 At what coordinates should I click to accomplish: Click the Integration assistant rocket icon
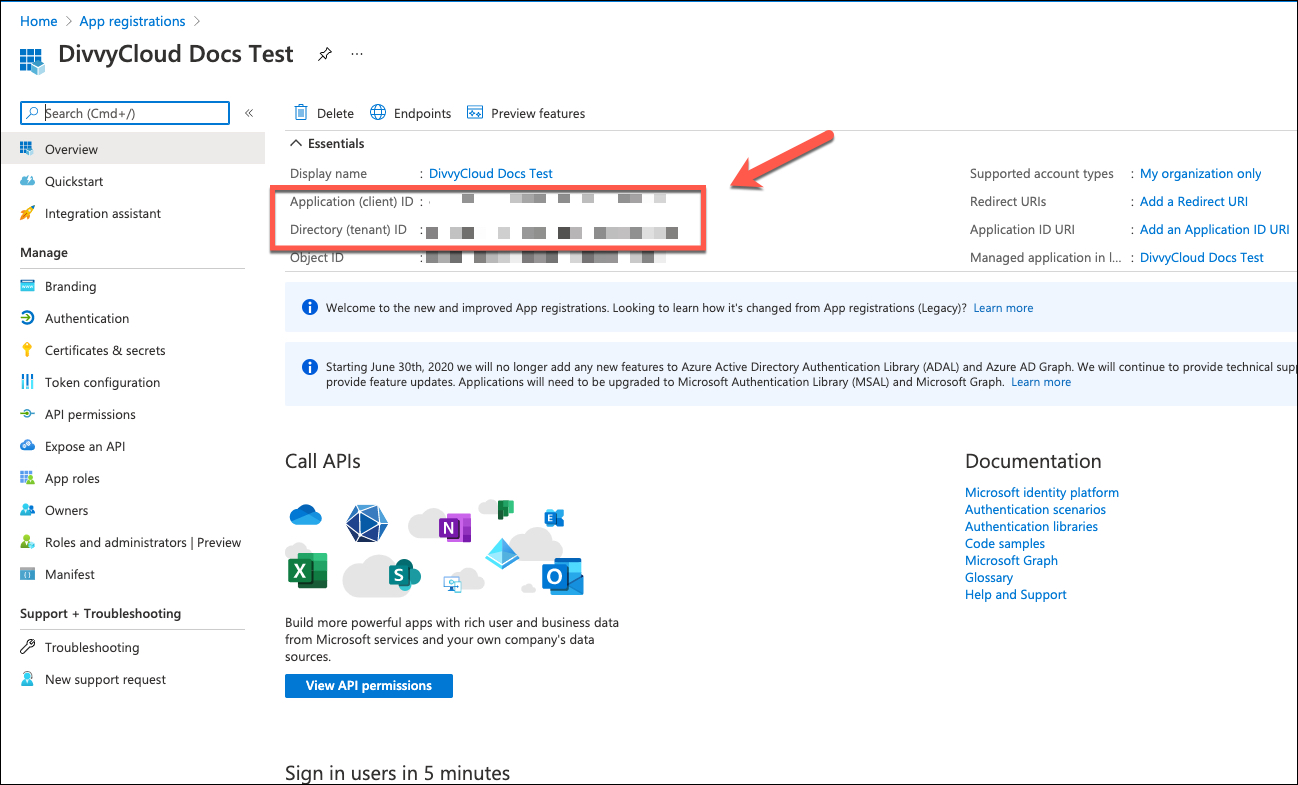(x=27, y=213)
